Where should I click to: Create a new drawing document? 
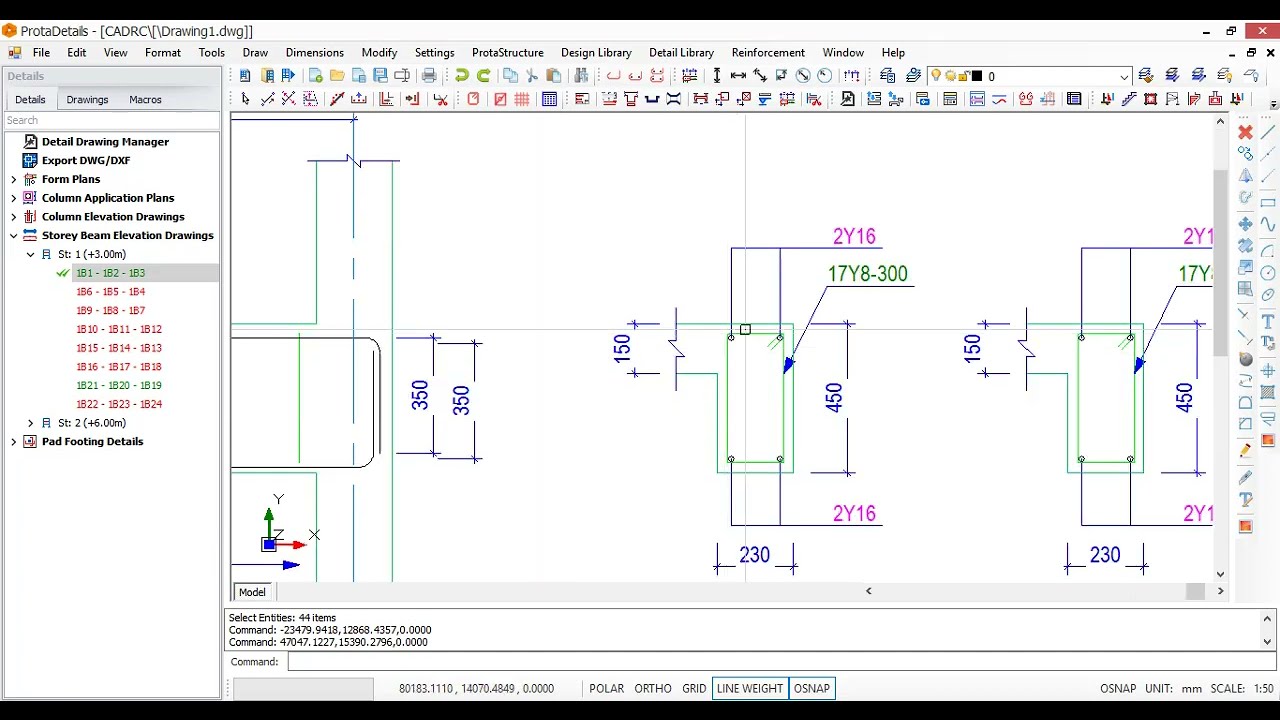pos(315,76)
